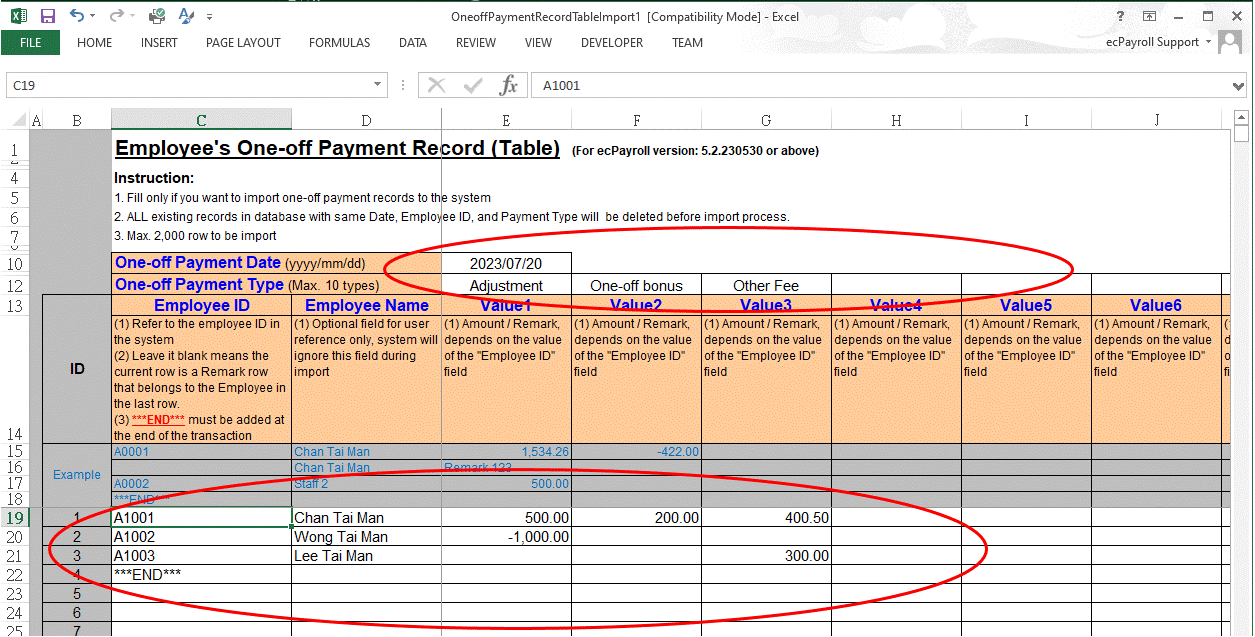Open the Redo history dropdown arrow
The image size is (1255, 637).
[x=132, y=17]
